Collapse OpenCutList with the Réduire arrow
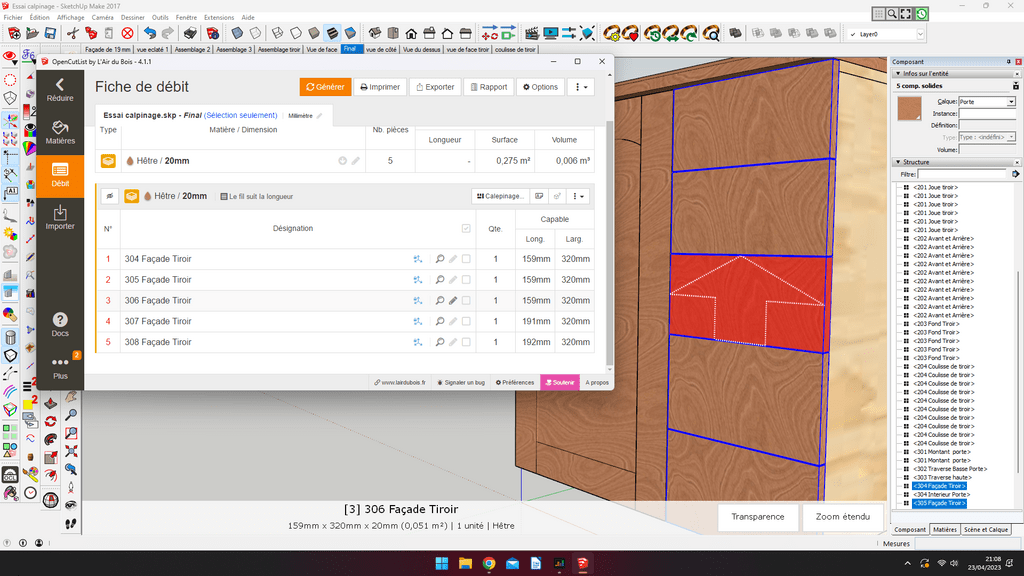Image resolution: width=1024 pixels, height=576 pixels. point(60,90)
